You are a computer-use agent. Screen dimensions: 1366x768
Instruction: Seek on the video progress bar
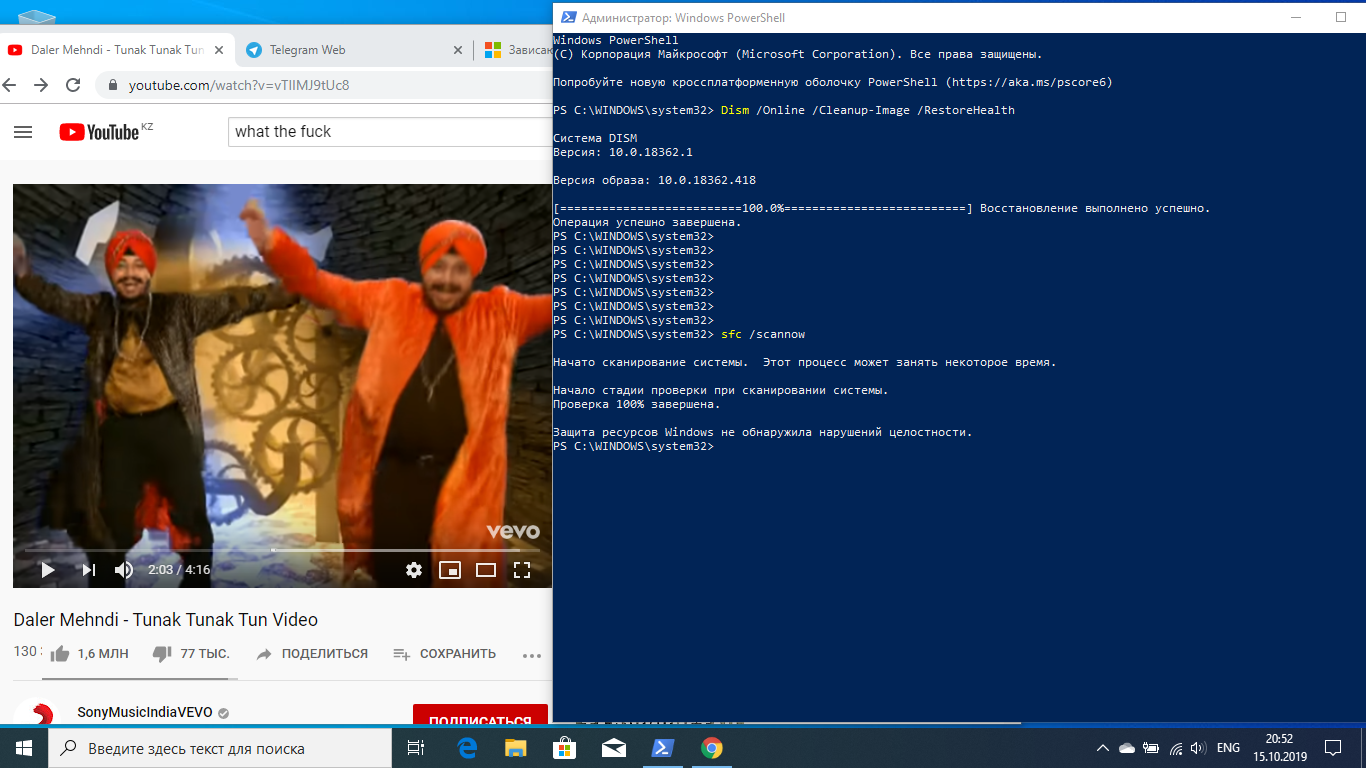(282, 549)
